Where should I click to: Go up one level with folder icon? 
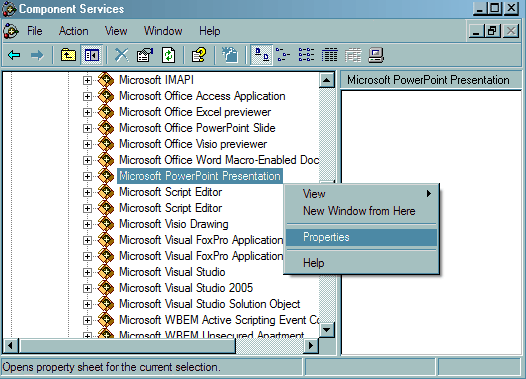(x=68, y=55)
